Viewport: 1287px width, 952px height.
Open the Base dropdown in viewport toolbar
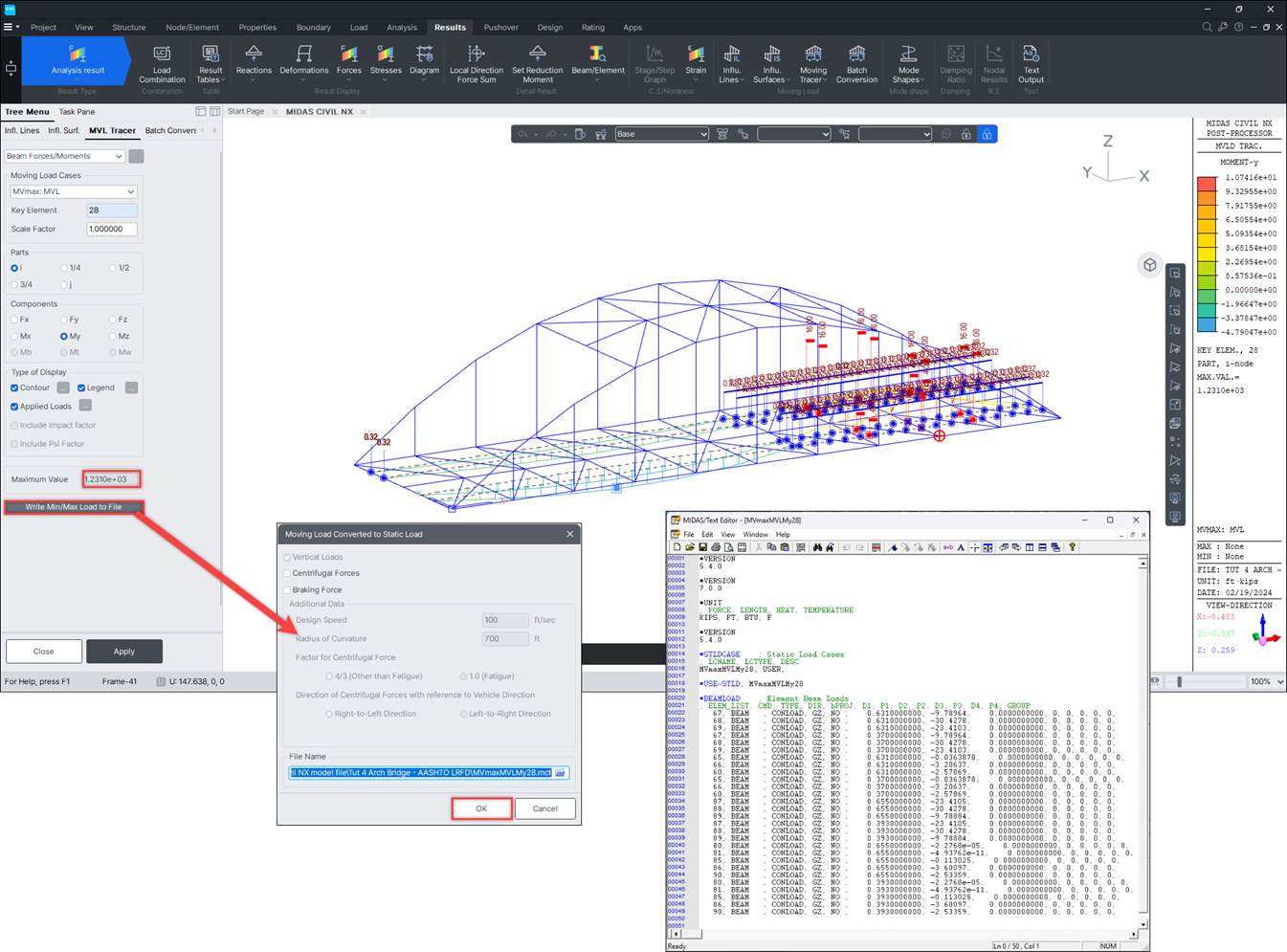pyautogui.click(x=661, y=134)
